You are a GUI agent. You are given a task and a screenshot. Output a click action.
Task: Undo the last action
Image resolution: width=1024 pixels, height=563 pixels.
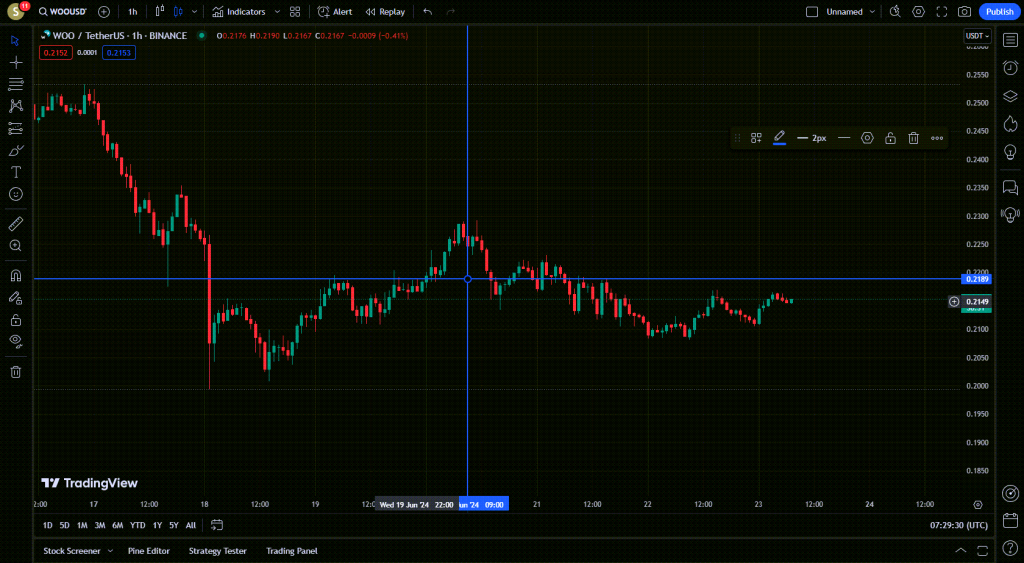coord(427,12)
